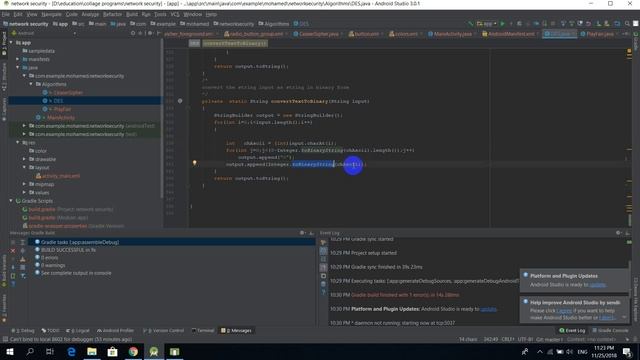This screenshot has width=640, height=360.
Task: Collapse the res folder
Action: click(18, 142)
